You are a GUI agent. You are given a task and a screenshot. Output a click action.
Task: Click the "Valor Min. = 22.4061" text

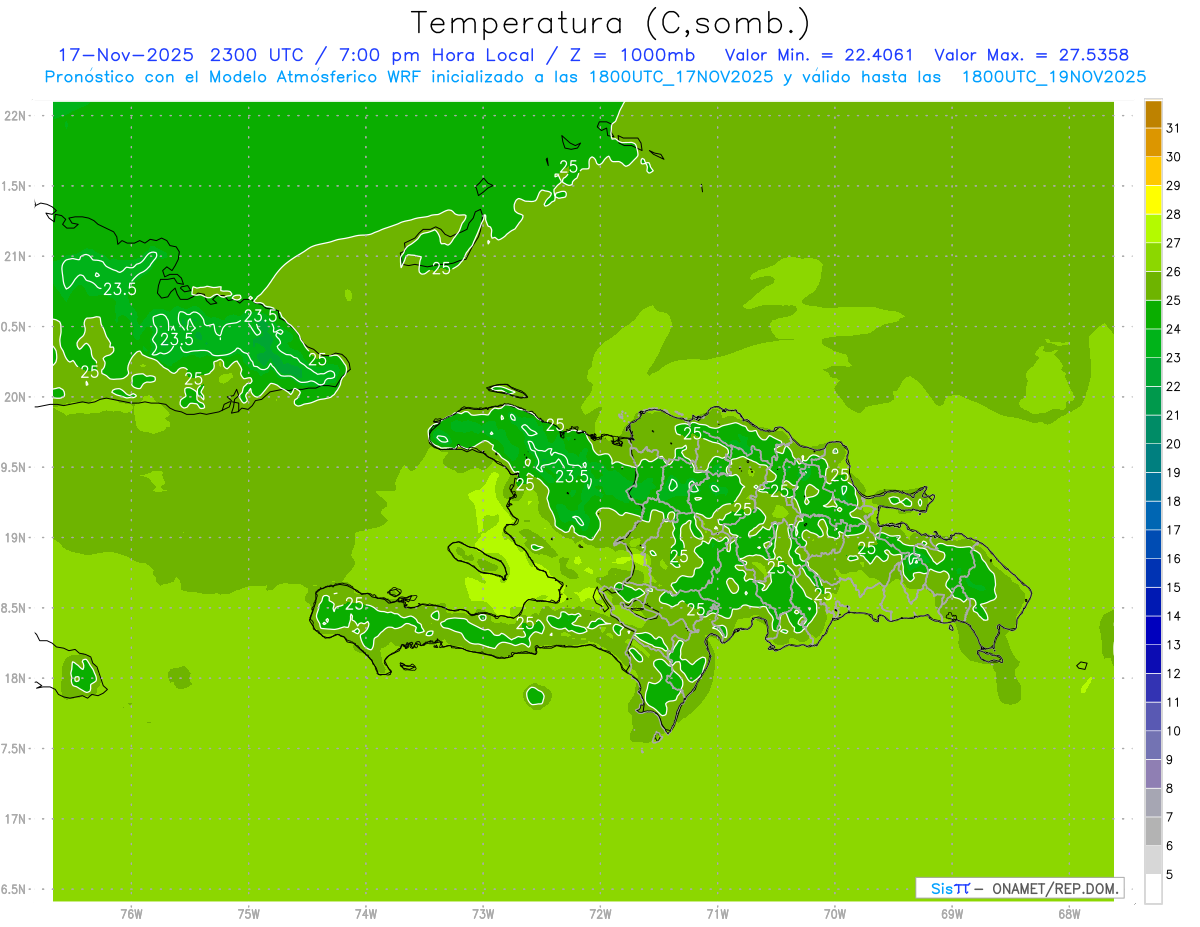coord(818,54)
